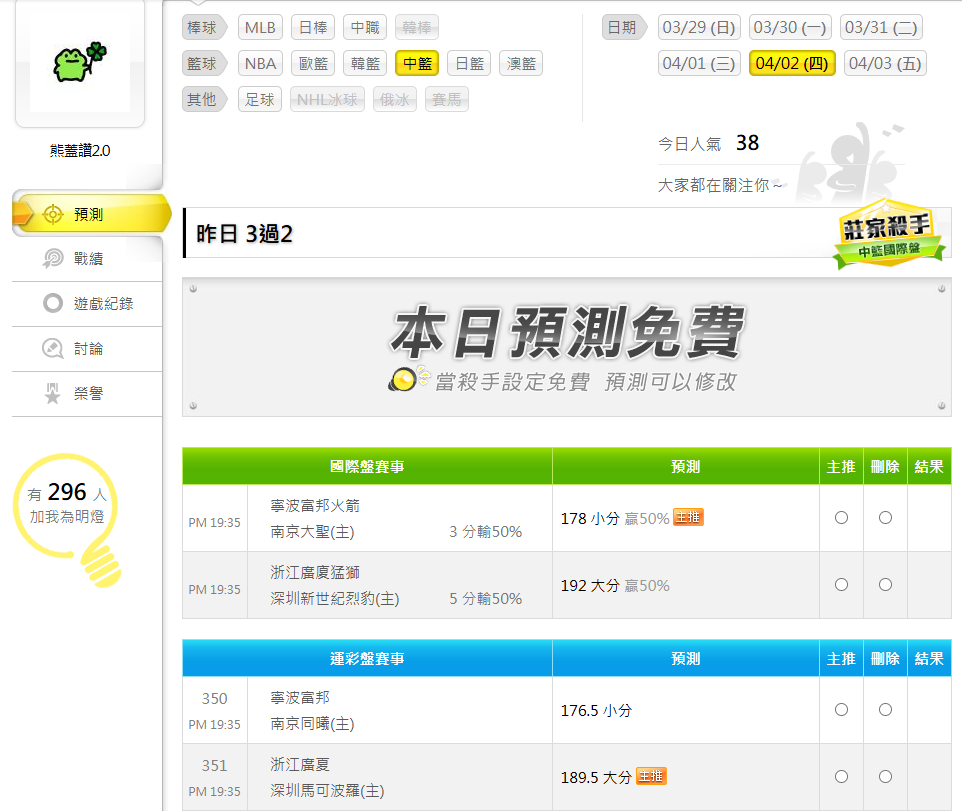Open 討論 discussion icon in sidebar
The height and width of the screenshot is (811, 962).
coord(53,349)
